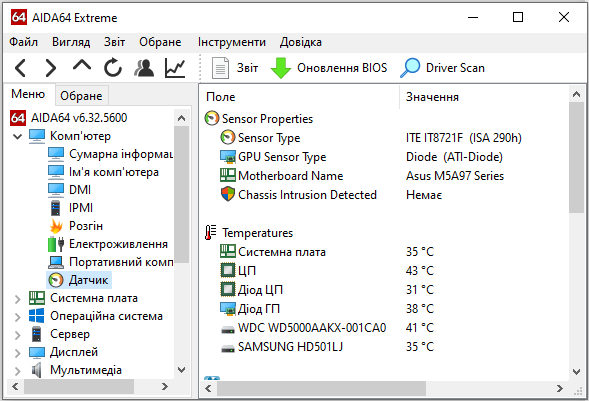Click the ЦП chip icon in Temperatures
This screenshot has height=401, width=589.
(x=228, y=270)
